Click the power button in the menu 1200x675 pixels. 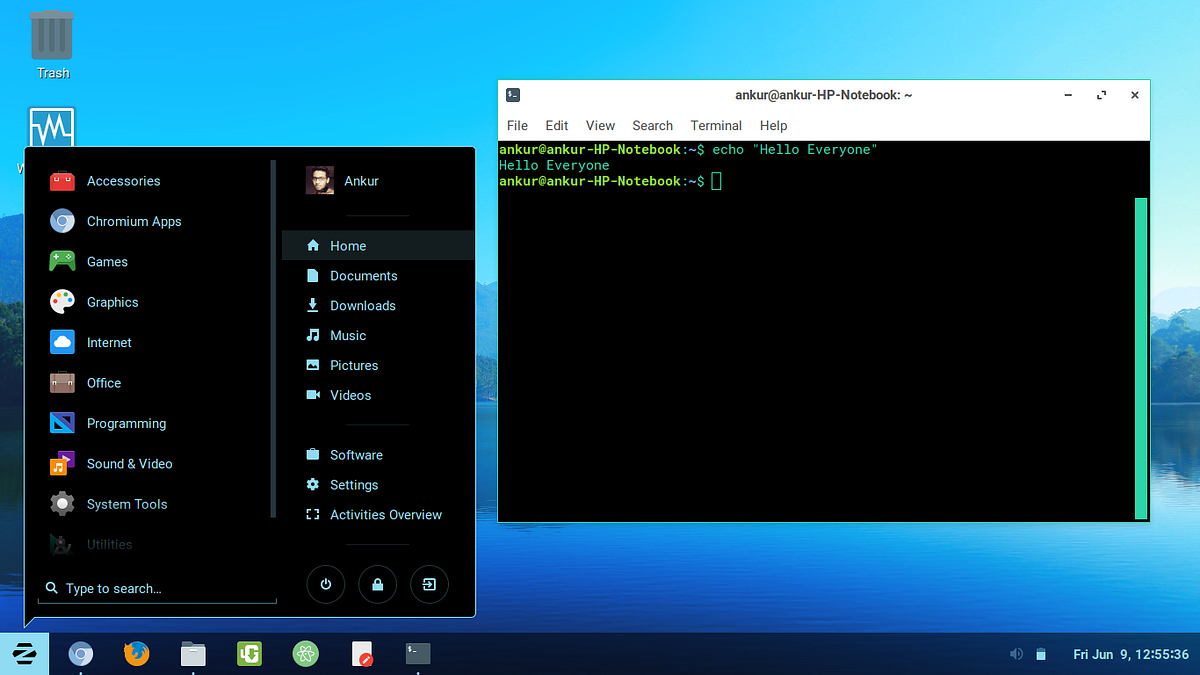point(325,584)
